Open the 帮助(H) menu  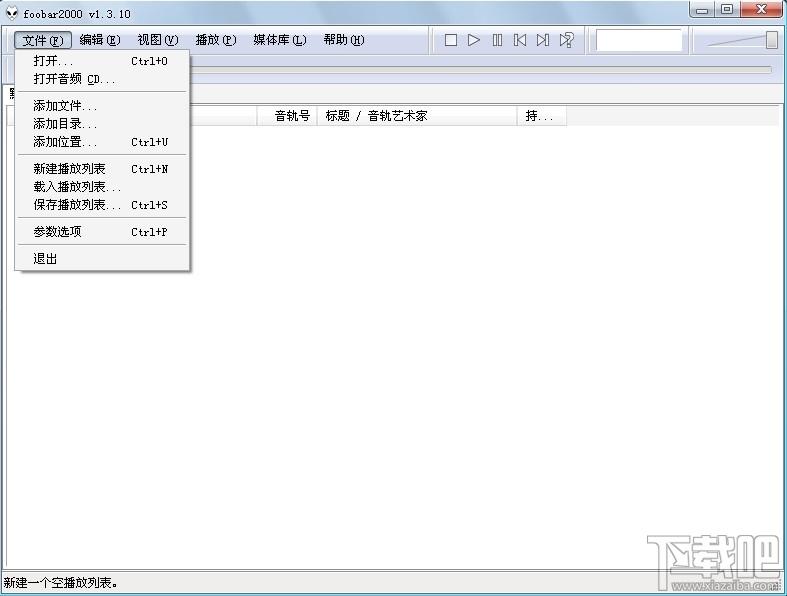point(344,40)
